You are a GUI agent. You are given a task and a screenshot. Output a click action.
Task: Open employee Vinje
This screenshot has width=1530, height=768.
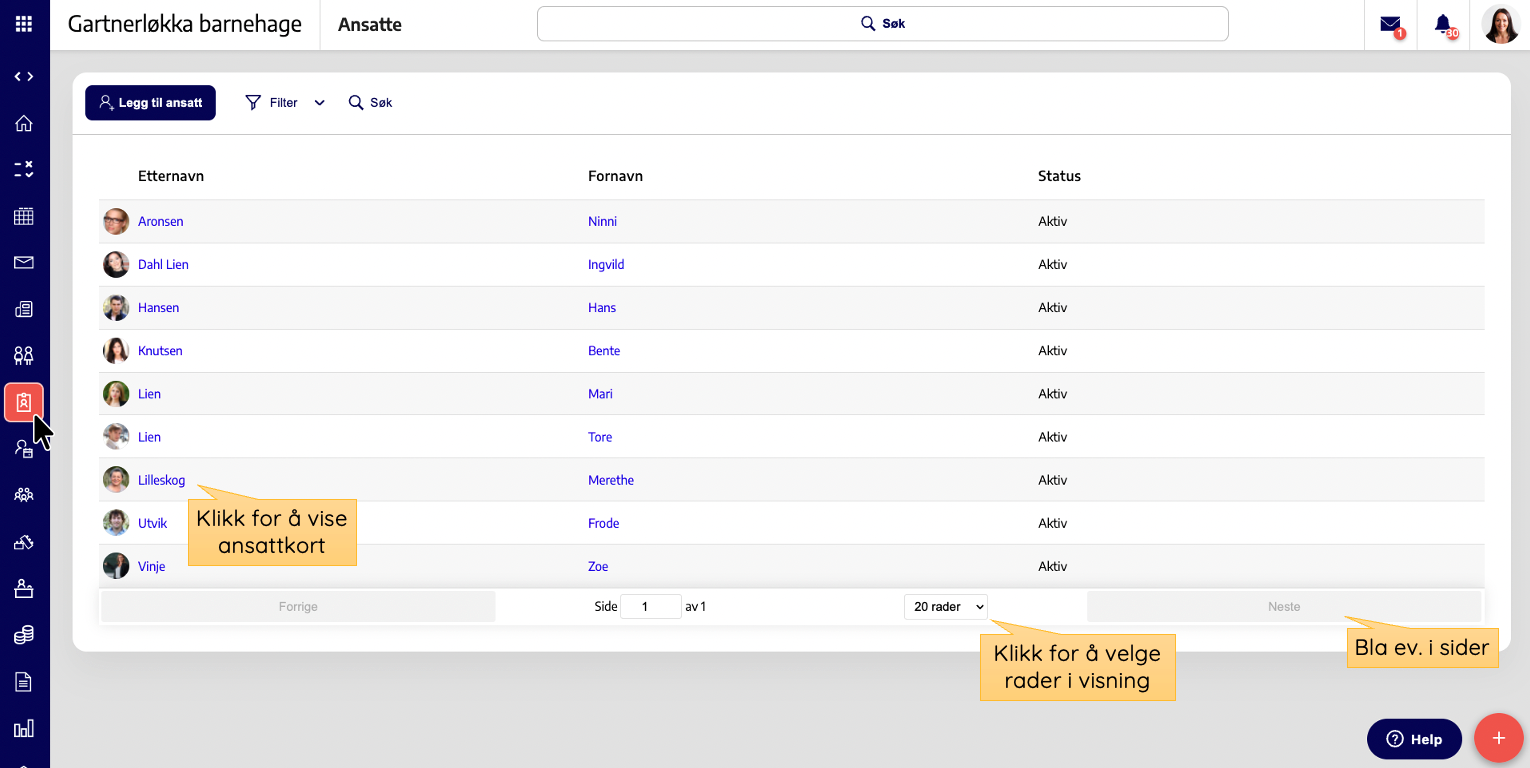[151, 566]
